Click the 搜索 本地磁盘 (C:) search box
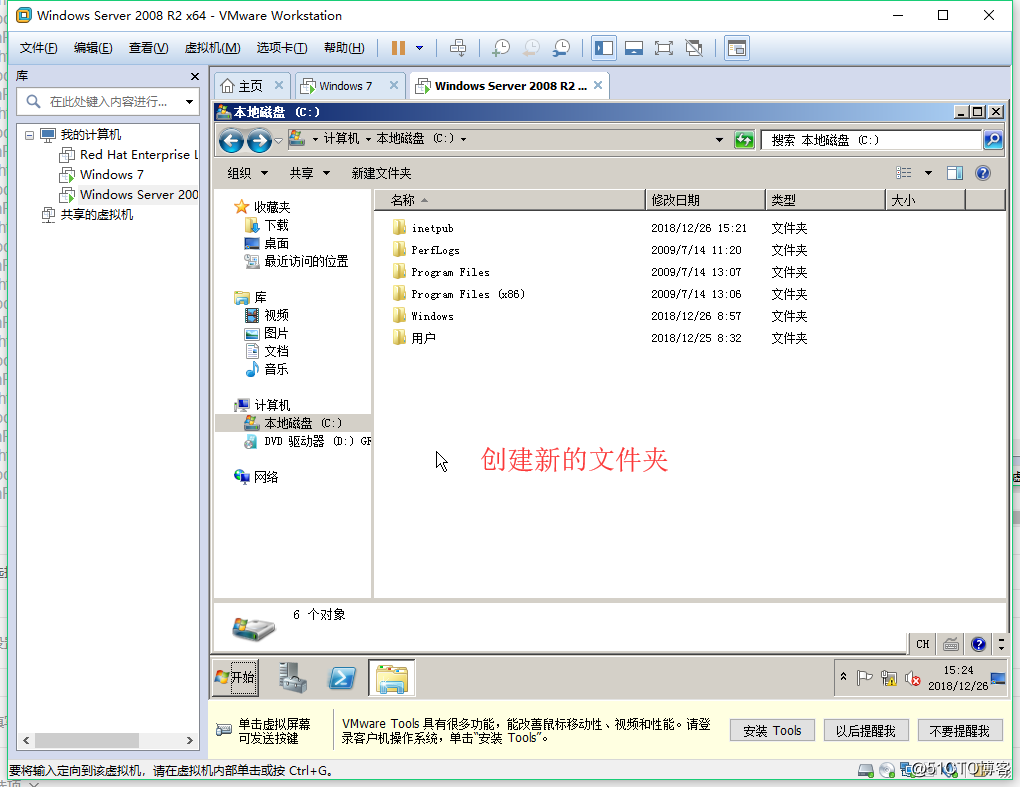 [871, 140]
